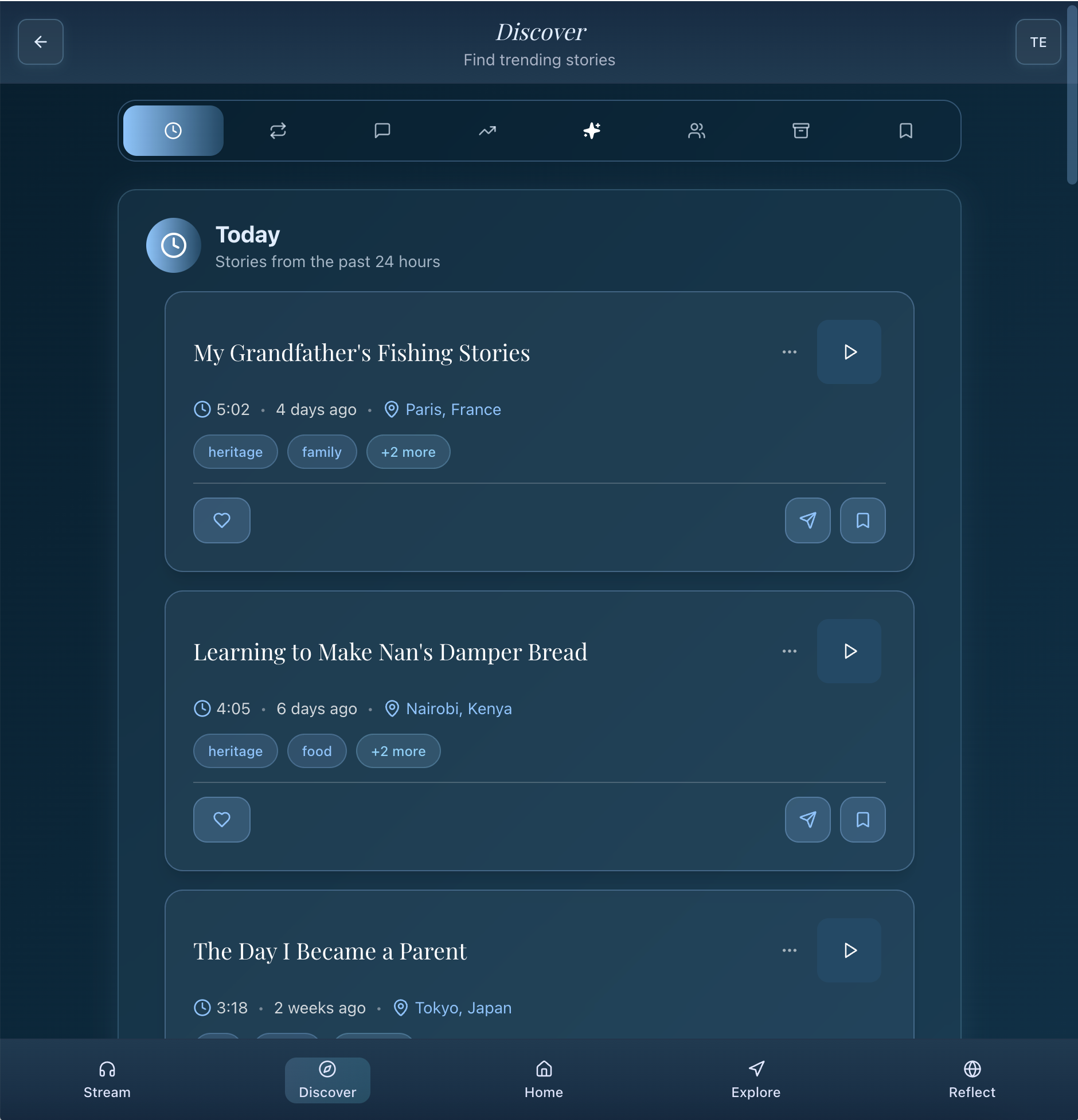
Task: Select the repeat filter icon in the filter bar
Action: pyautogui.click(x=278, y=131)
